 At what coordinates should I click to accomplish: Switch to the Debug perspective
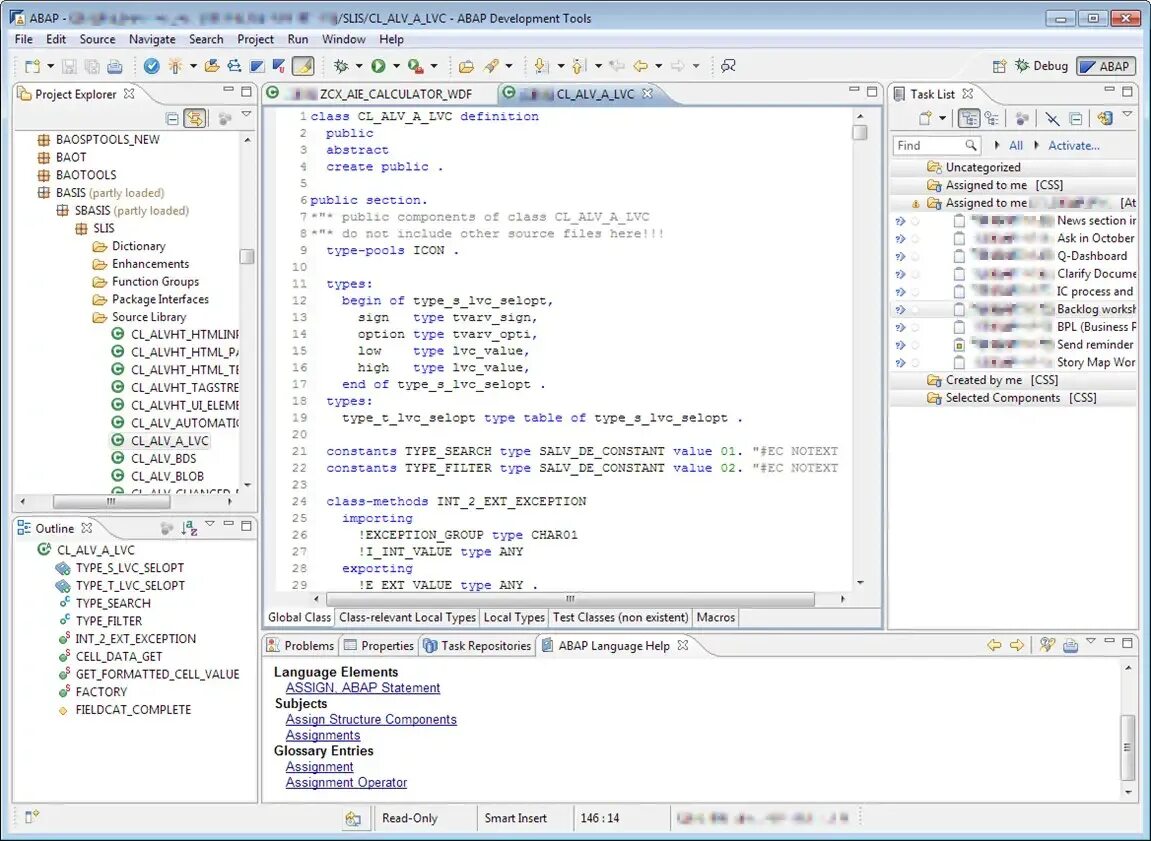tap(1041, 66)
